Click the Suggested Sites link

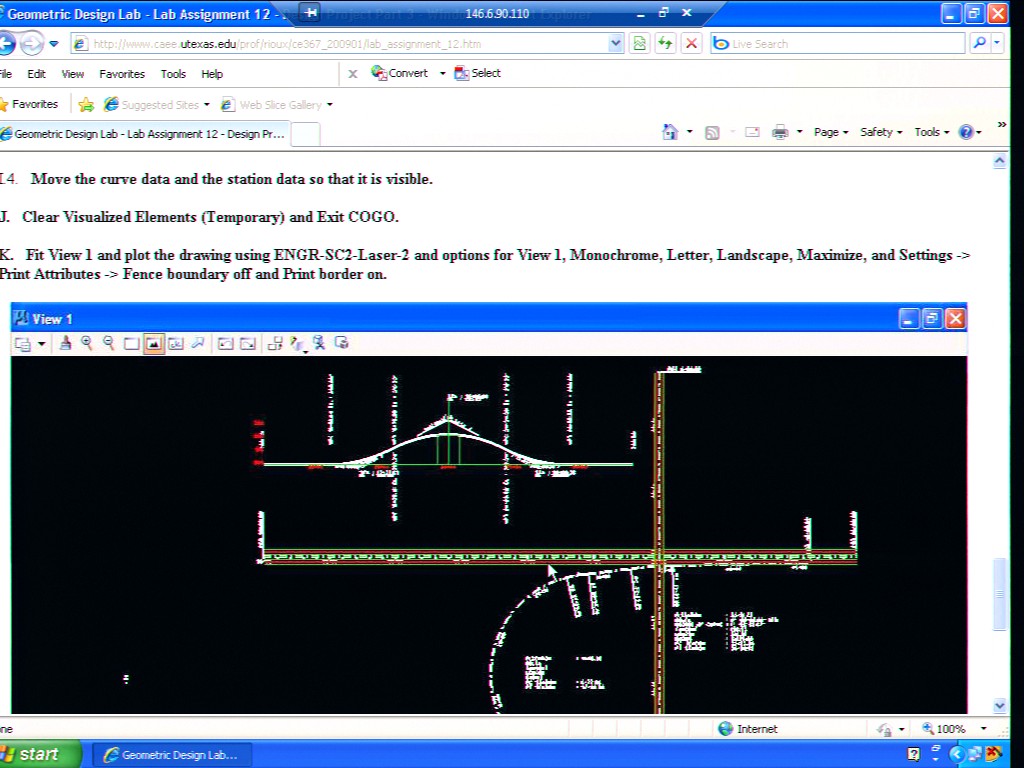[x=152, y=104]
